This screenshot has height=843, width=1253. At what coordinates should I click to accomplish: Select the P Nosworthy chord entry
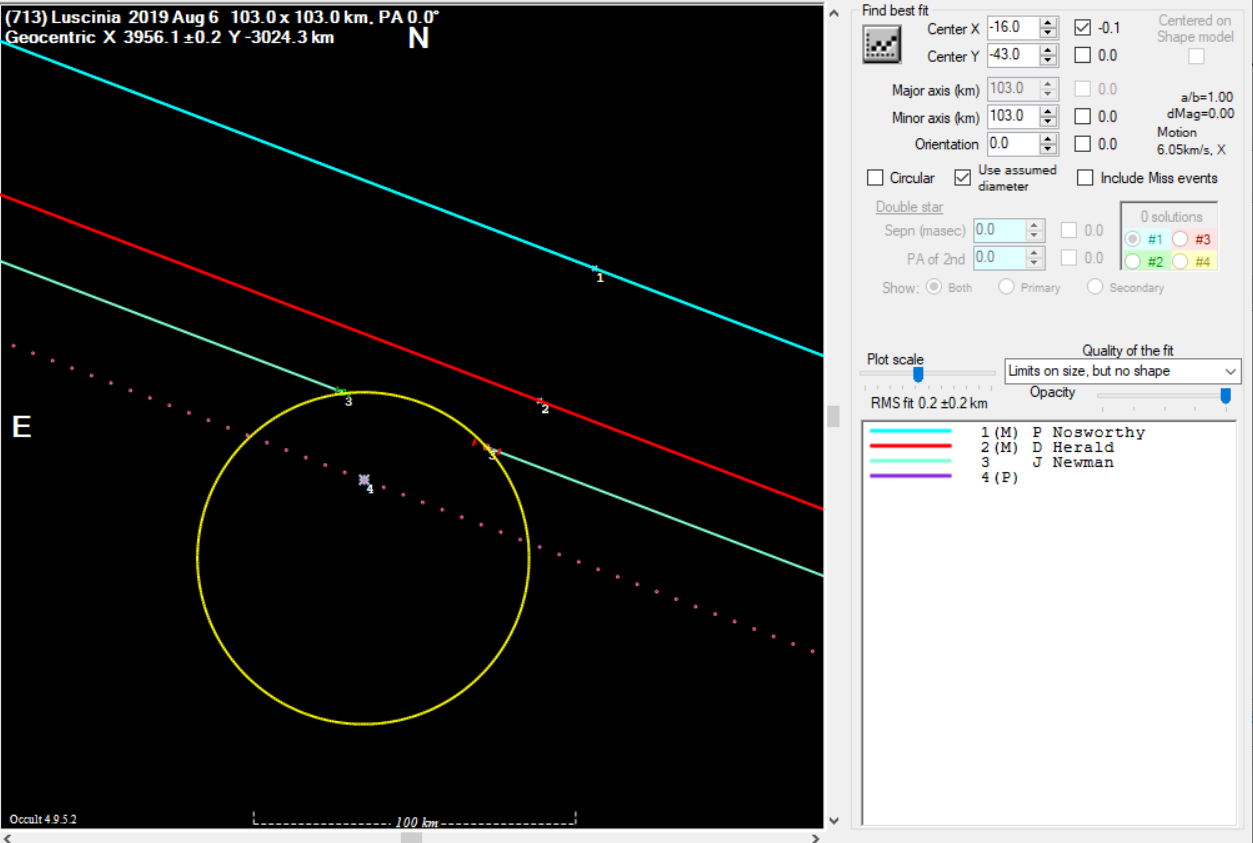(1062, 433)
